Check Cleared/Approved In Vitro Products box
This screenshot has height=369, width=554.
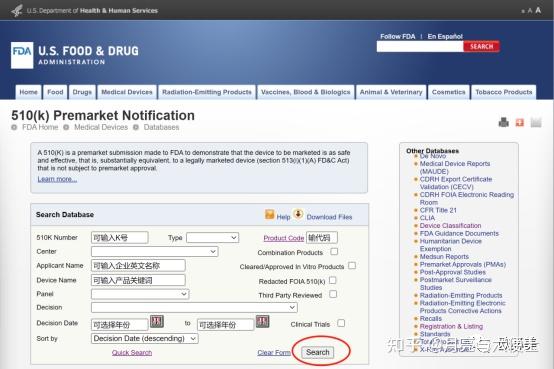click(x=352, y=265)
